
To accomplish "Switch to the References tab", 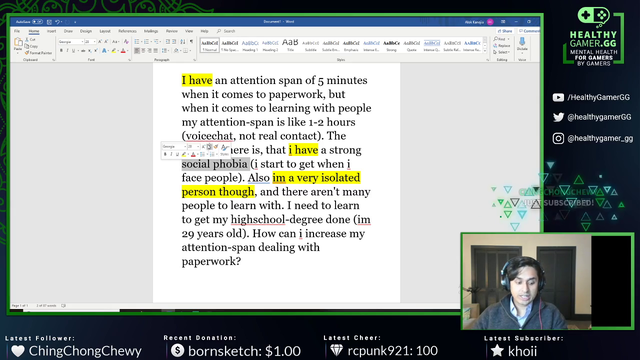I will click(127, 31).
